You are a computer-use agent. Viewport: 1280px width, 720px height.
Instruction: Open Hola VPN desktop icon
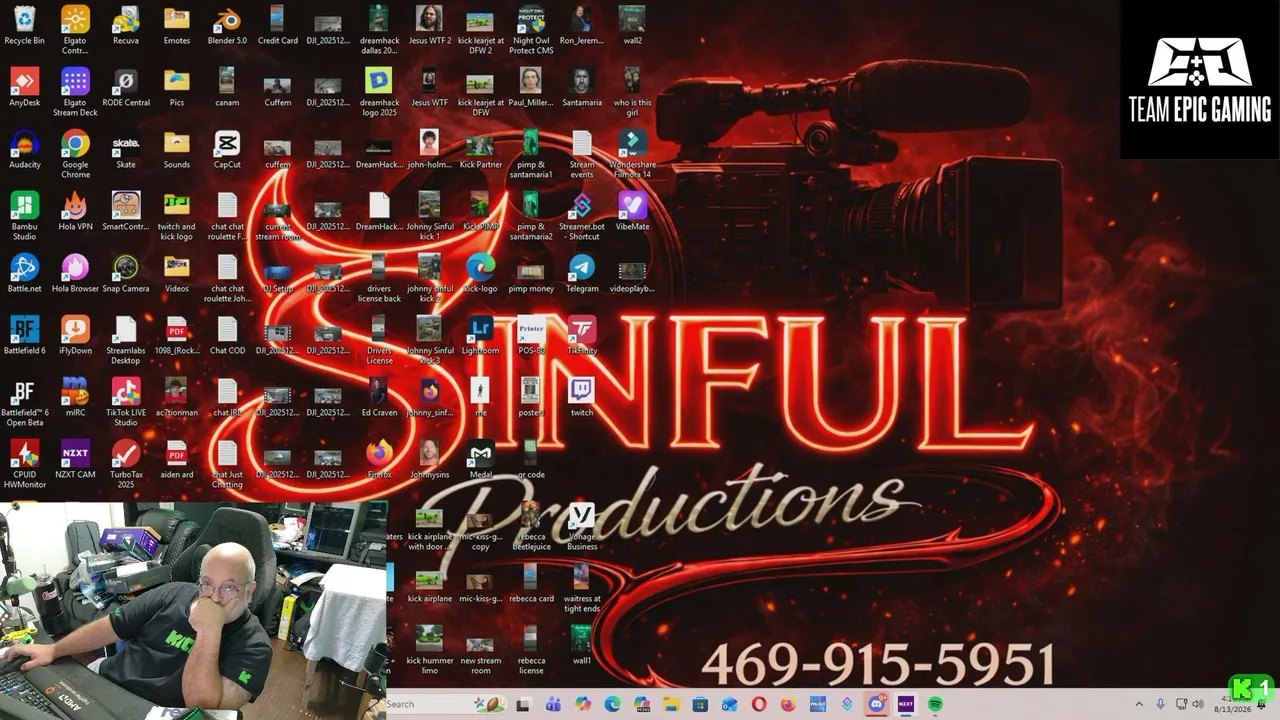pyautogui.click(x=75, y=212)
